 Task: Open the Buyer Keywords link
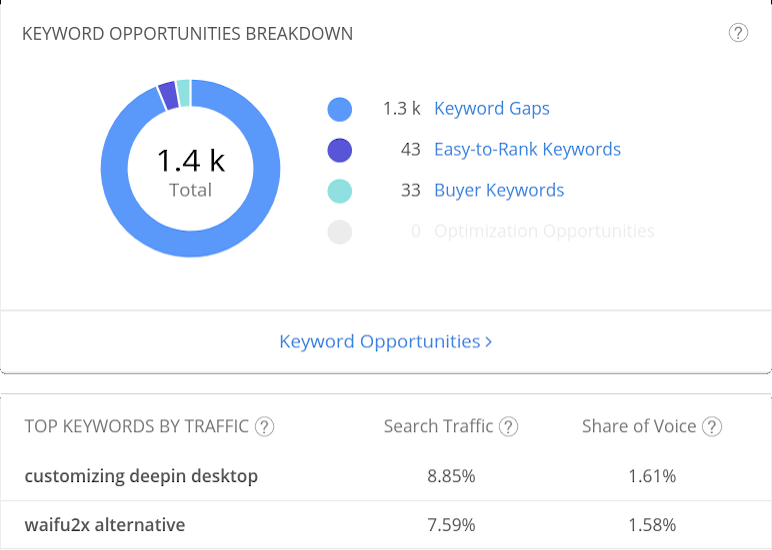tap(499, 191)
